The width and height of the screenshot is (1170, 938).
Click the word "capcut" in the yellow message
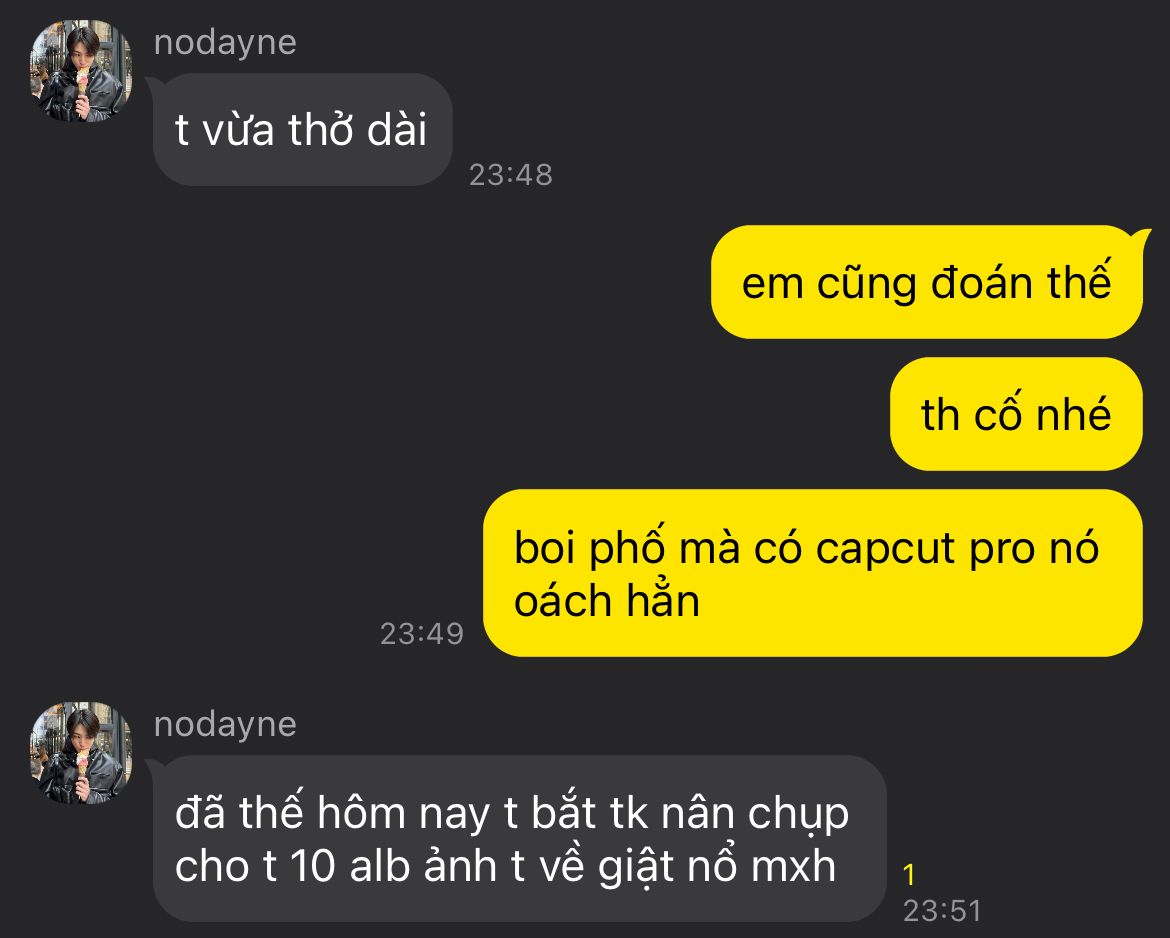click(x=885, y=550)
